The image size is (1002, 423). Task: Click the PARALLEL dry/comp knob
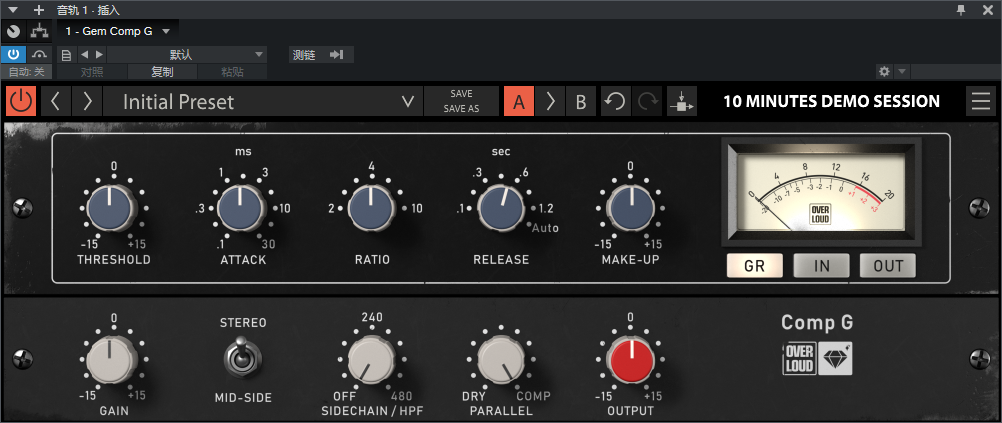tap(500, 358)
